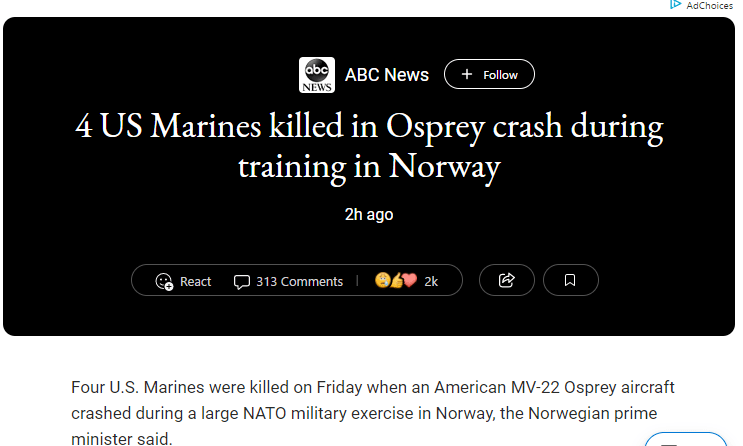Open the AdChoices text link
Image resolution: width=743 pixels, height=446 pixels.
pos(709,5)
